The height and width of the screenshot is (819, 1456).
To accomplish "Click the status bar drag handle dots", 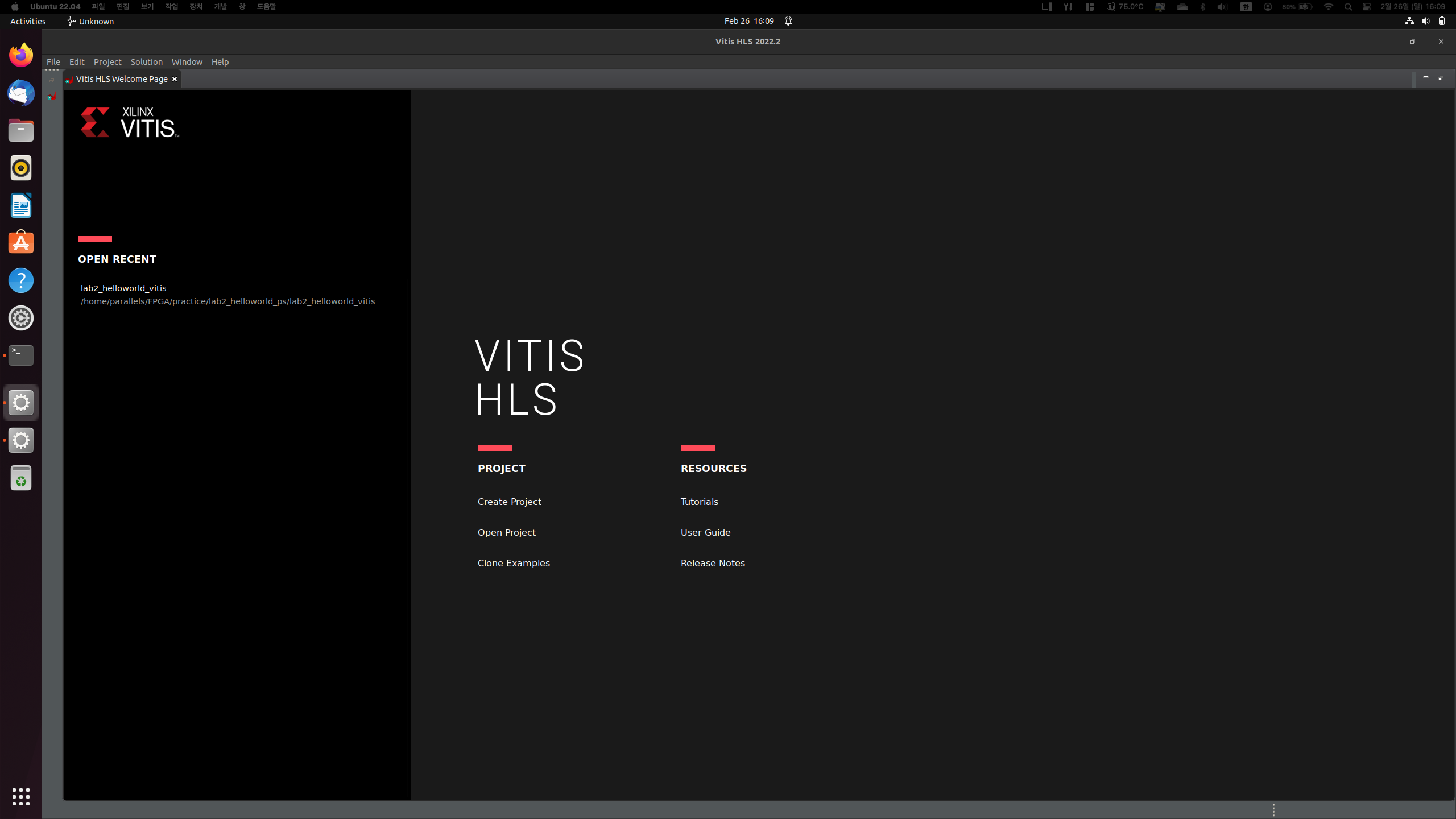I will pyautogui.click(x=1274, y=810).
